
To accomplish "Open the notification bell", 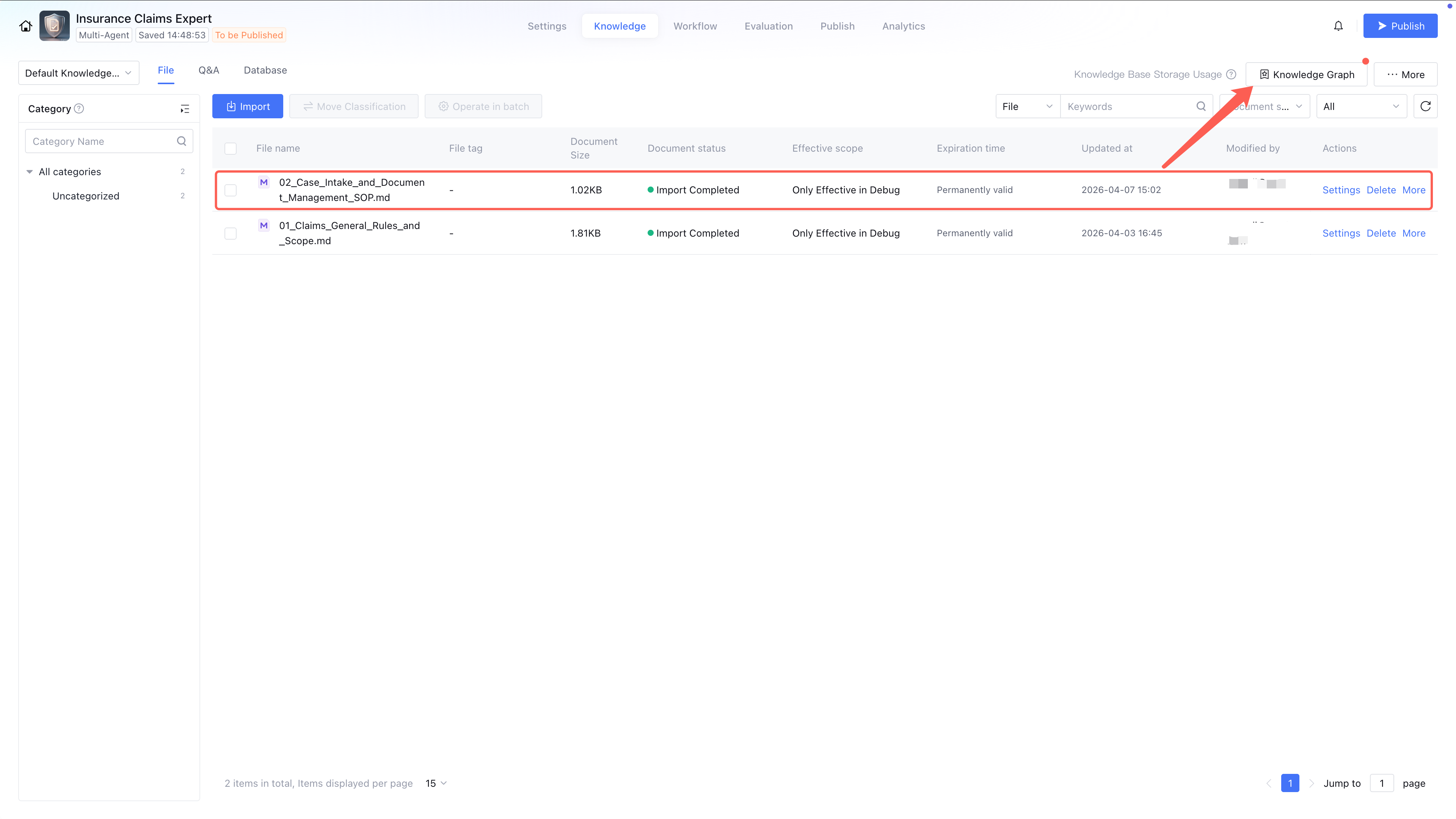I will 1338,26.
